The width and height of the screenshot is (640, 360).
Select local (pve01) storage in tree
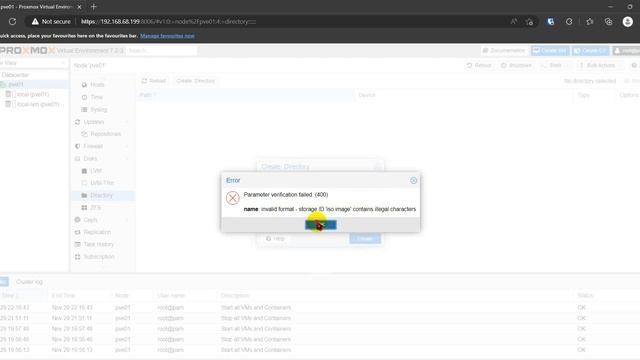pyautogui.click(x=33, y=94)
